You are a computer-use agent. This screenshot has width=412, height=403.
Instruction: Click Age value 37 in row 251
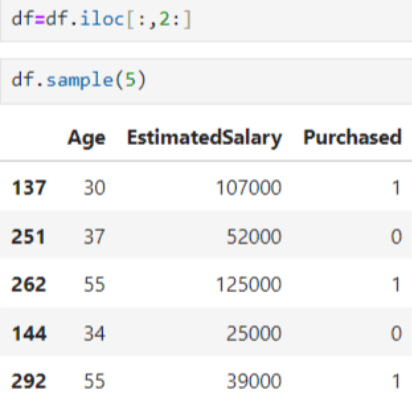95,237
